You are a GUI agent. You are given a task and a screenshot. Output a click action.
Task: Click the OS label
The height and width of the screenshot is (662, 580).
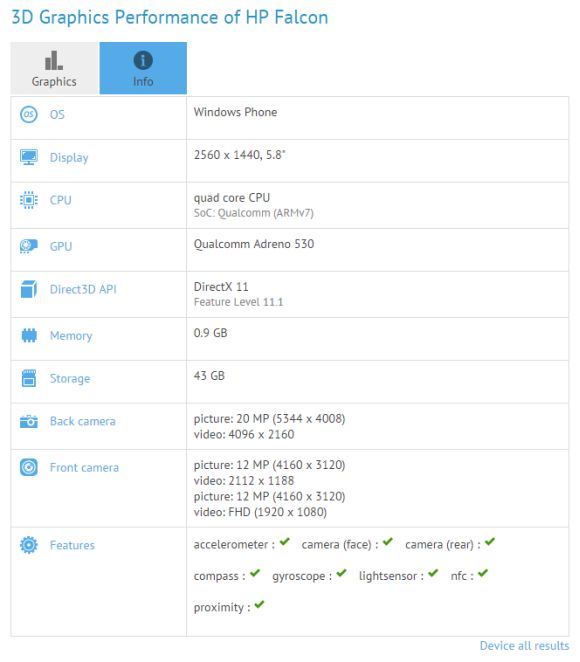point(57,114)
